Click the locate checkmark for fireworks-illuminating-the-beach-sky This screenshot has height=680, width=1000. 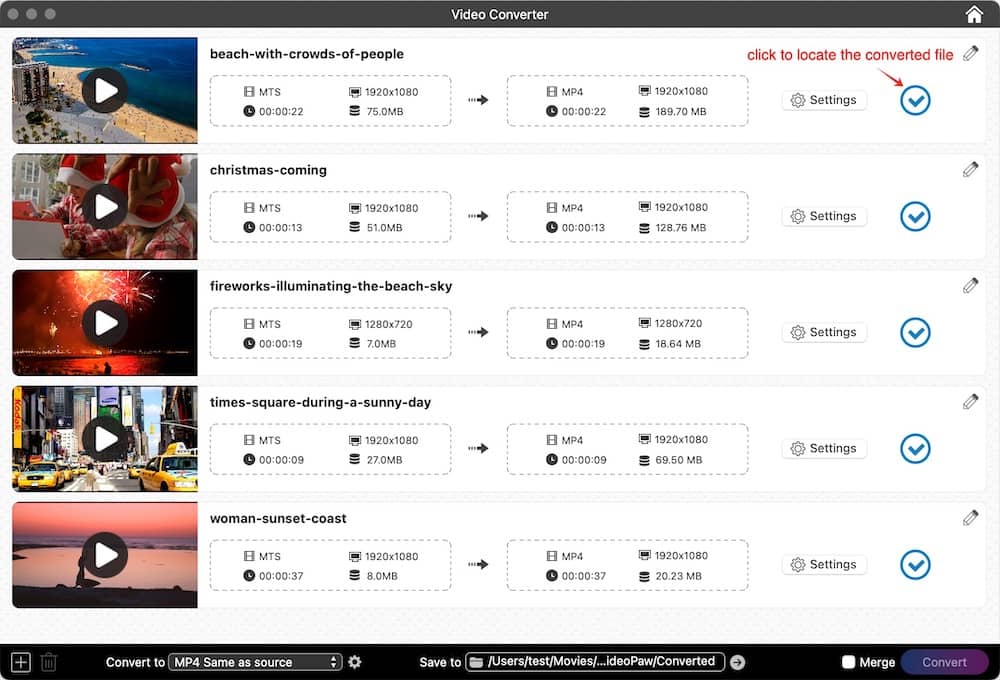914,332
